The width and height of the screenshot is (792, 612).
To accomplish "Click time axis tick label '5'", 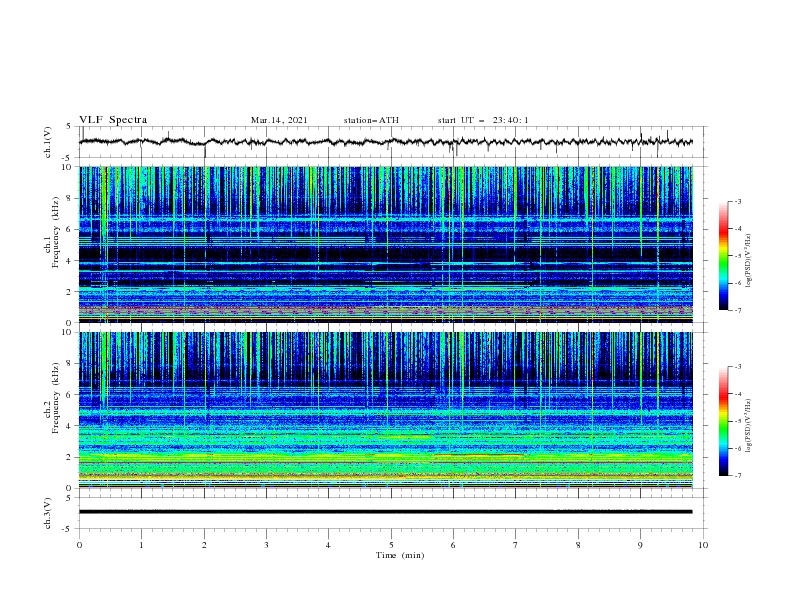I will tap(391, 545).
